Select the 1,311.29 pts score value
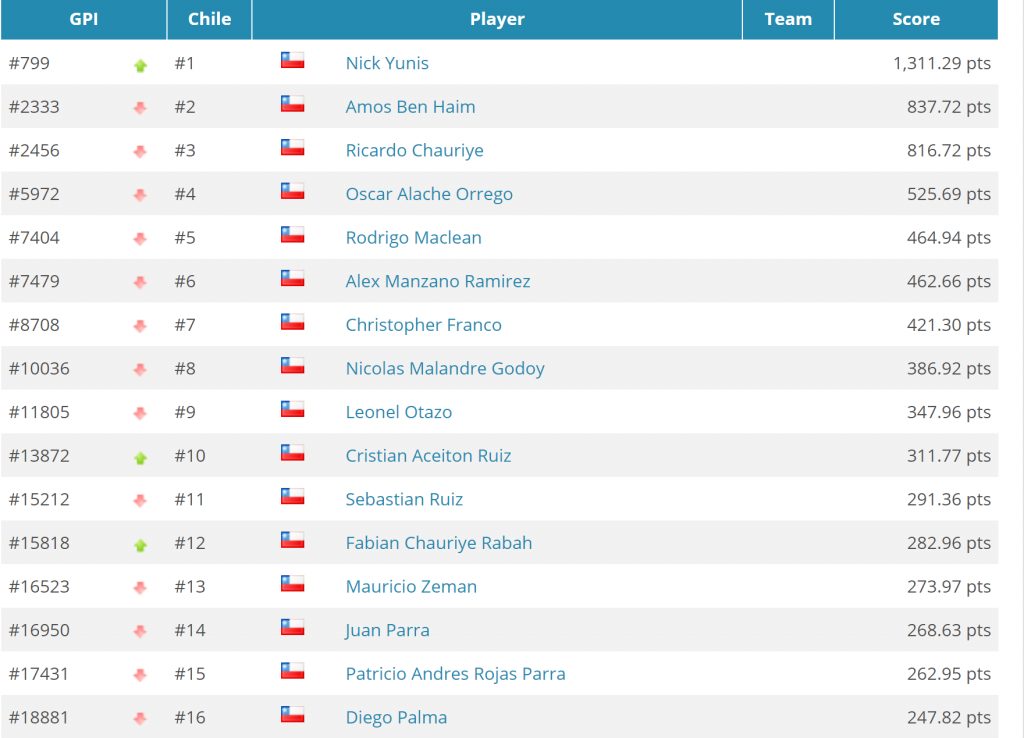Screen dimensions: 1024x738 (x=942, y=63)
